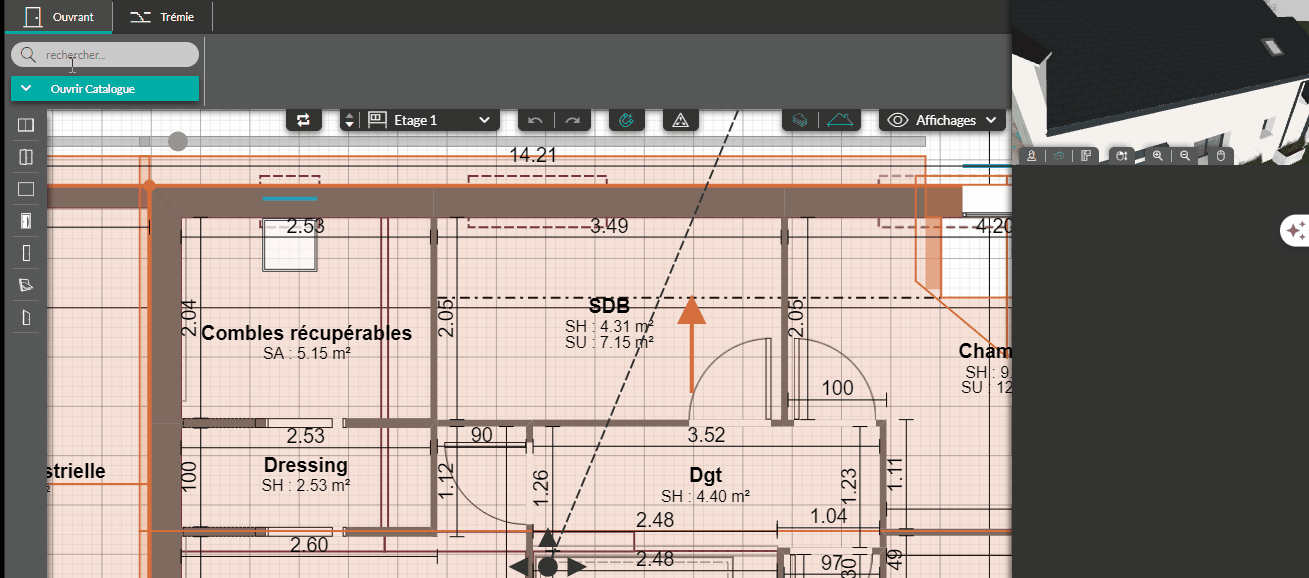Zoom in on the 3D view
1309x578 pixels.
1158,156
